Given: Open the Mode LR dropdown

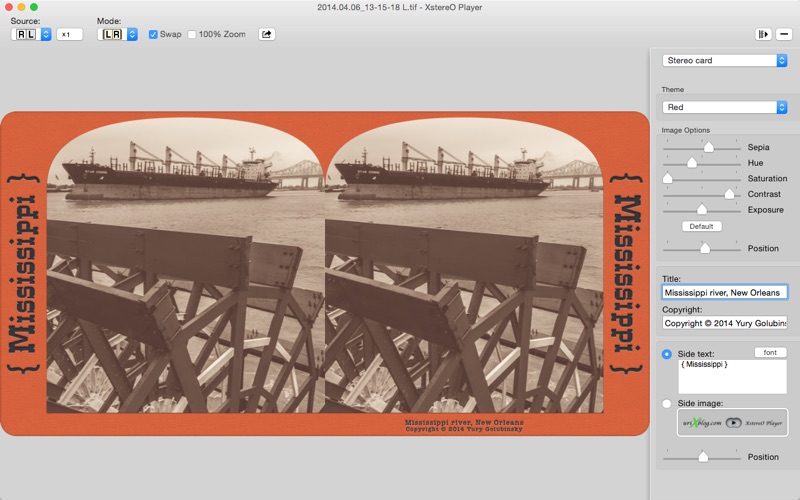Looking at the screenshot, I should click(117, 34).
